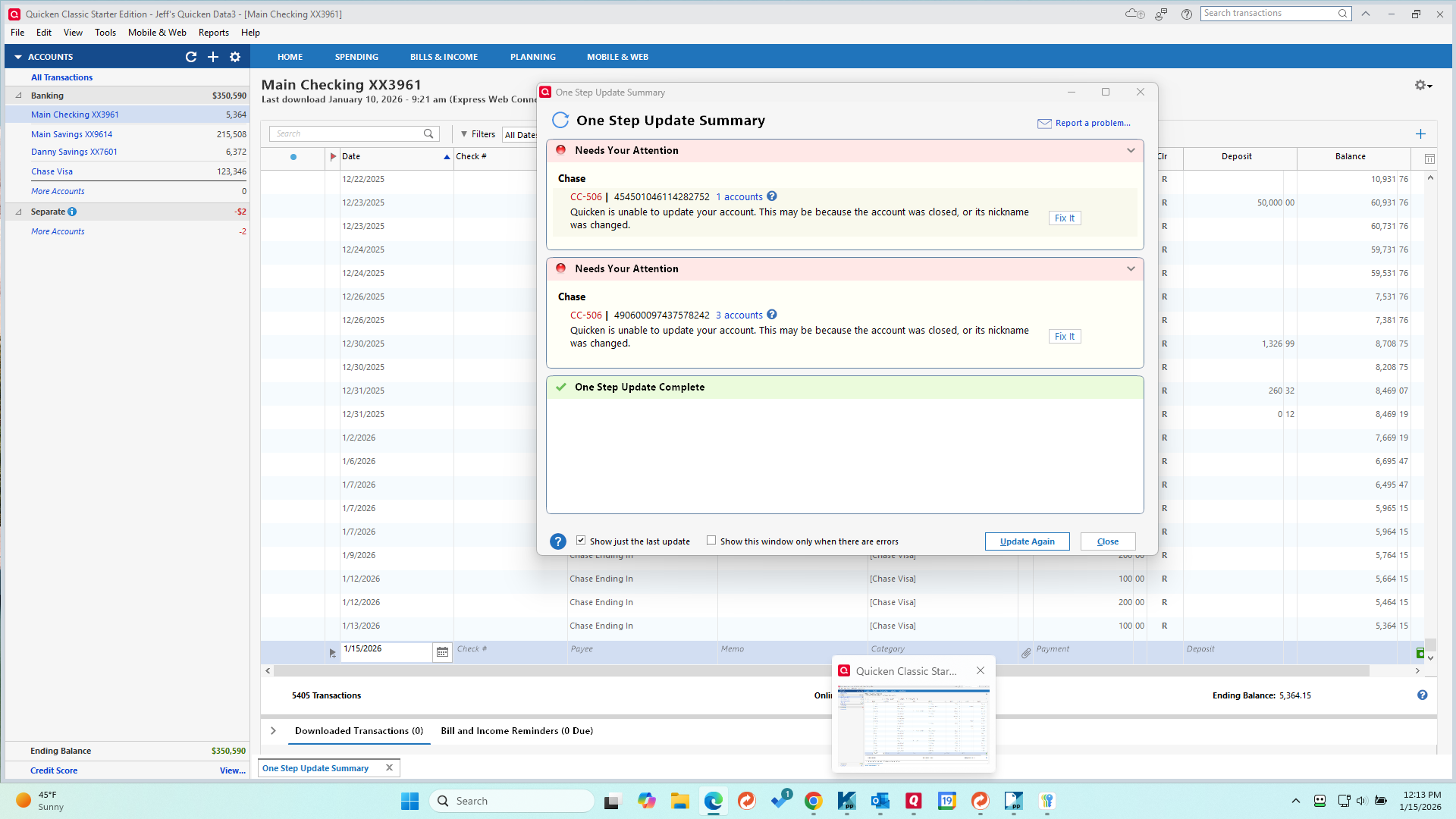
Task: Click the Update Again button
Action: (1027, 541)
